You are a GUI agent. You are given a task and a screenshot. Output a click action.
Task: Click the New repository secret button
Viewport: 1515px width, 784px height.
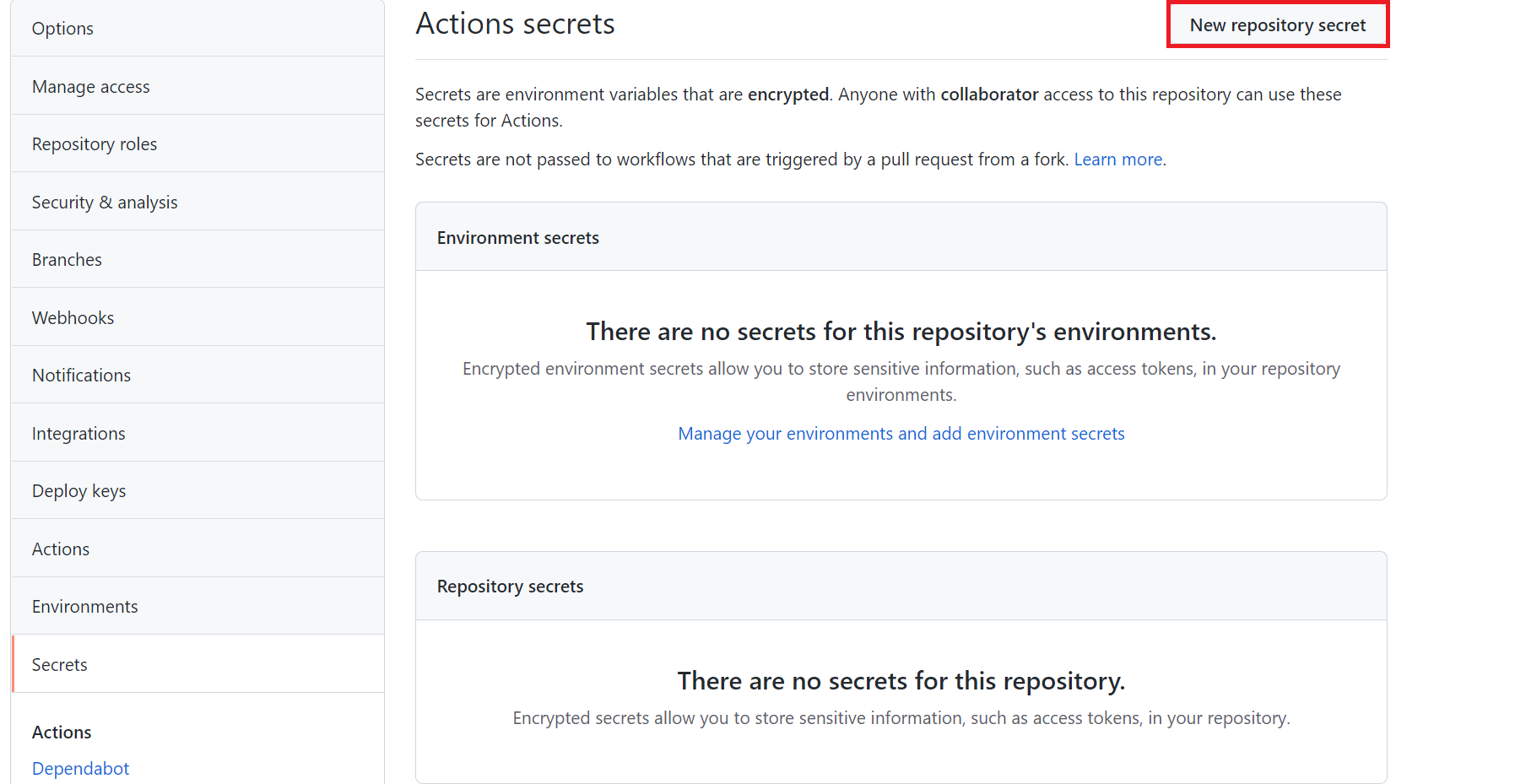[x=1277, y=25]
